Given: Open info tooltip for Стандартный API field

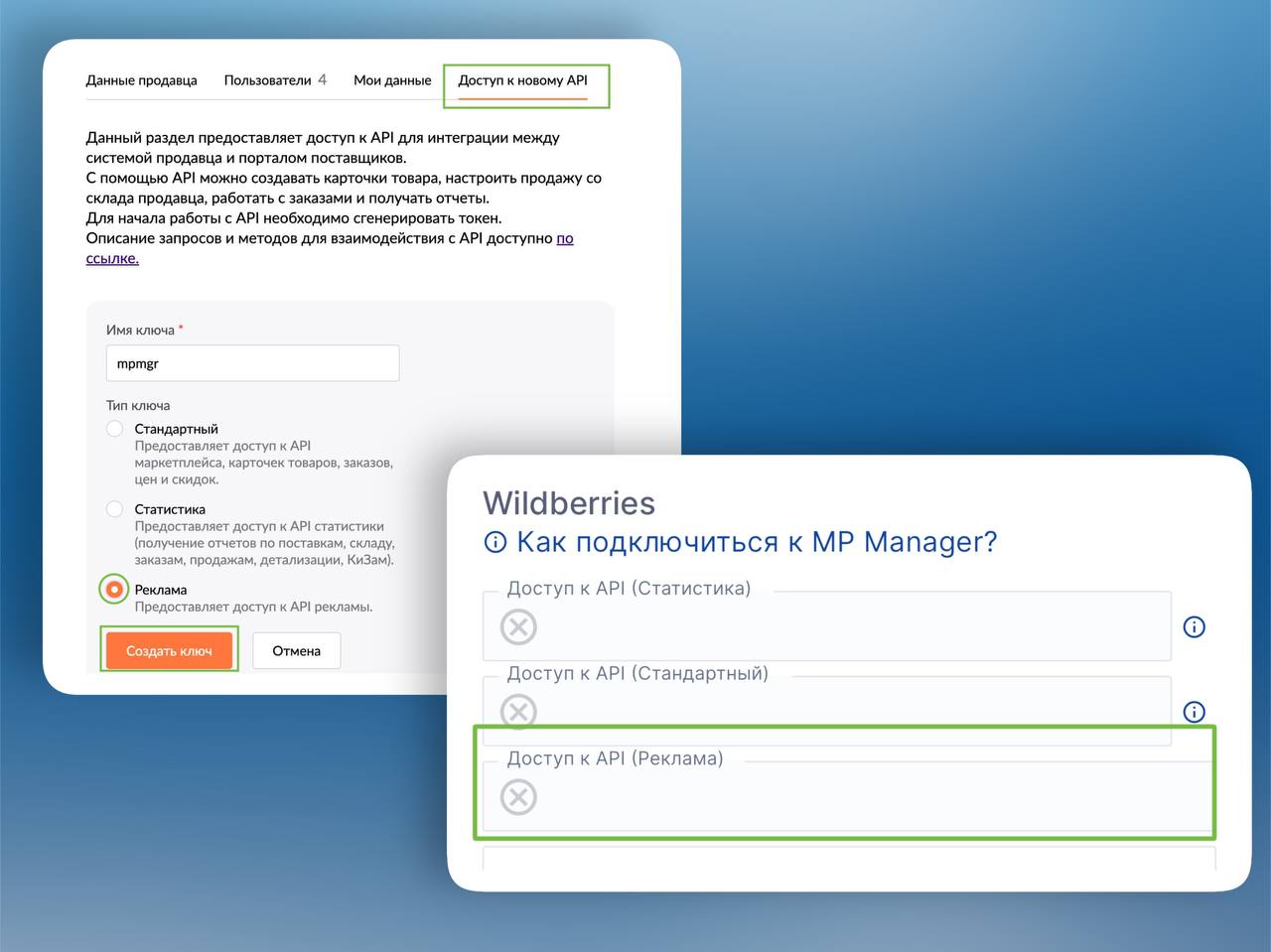Looking at the screenshot, I should pos(1194,712).
